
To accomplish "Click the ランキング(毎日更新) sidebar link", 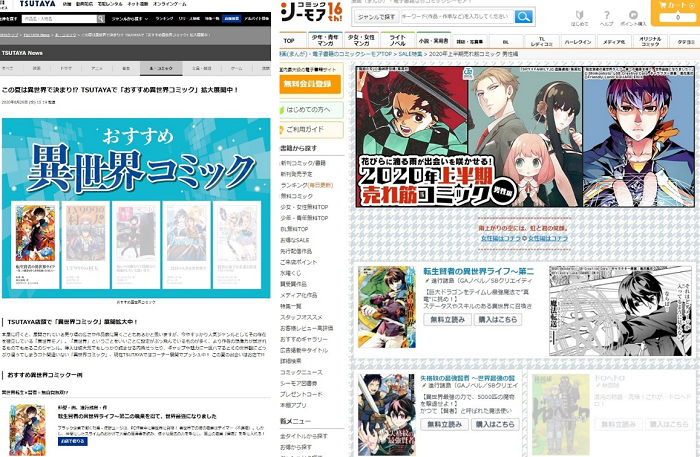I will click(307, 185).
